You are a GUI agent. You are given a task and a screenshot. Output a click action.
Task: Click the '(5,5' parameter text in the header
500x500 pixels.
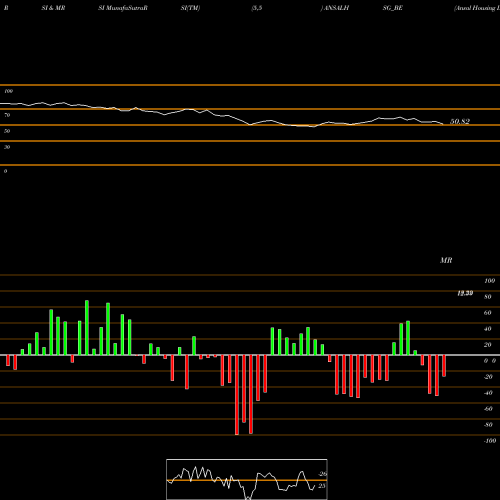point(257,8)
